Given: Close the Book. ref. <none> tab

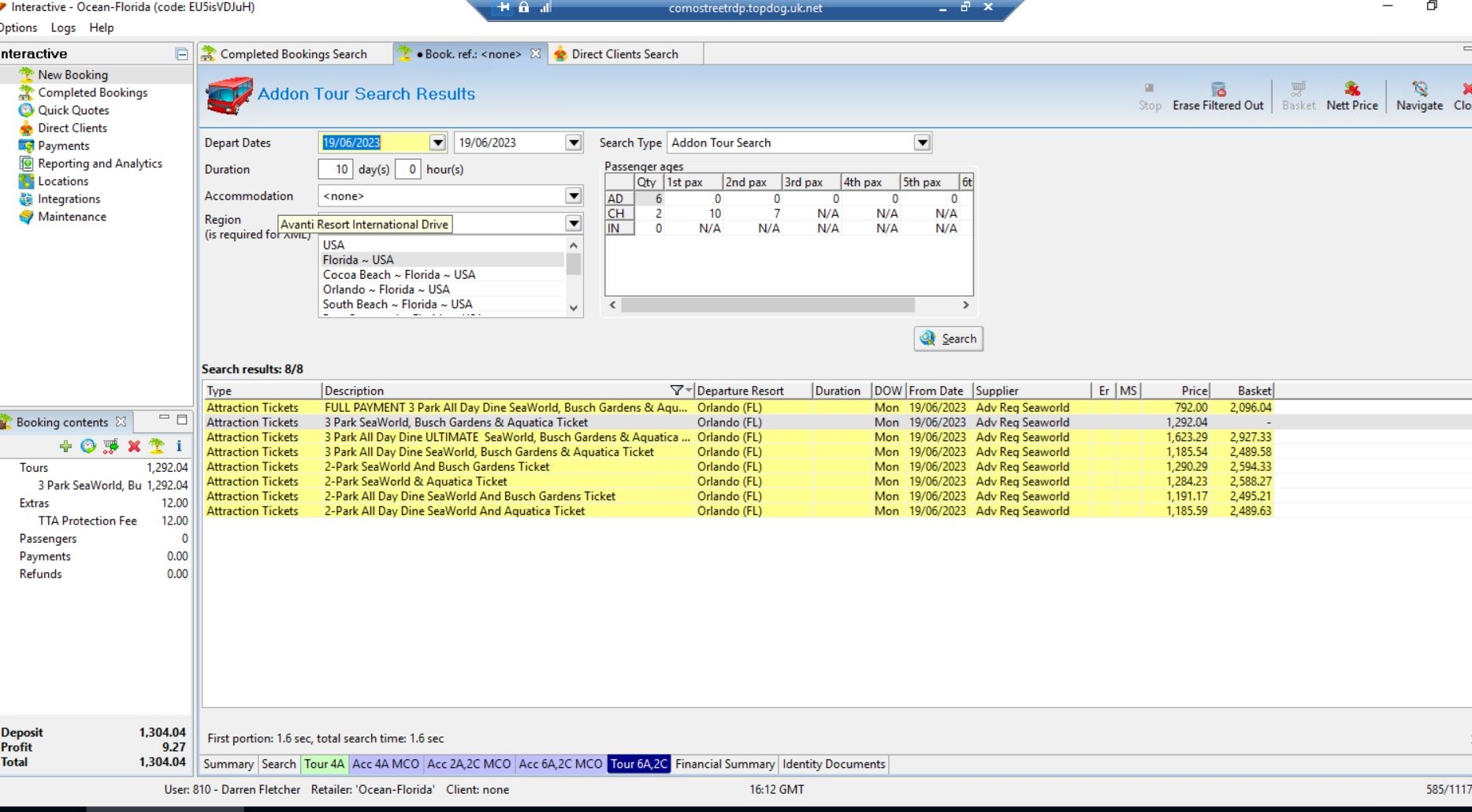Looking at the screenshot, I should [536, 54].
